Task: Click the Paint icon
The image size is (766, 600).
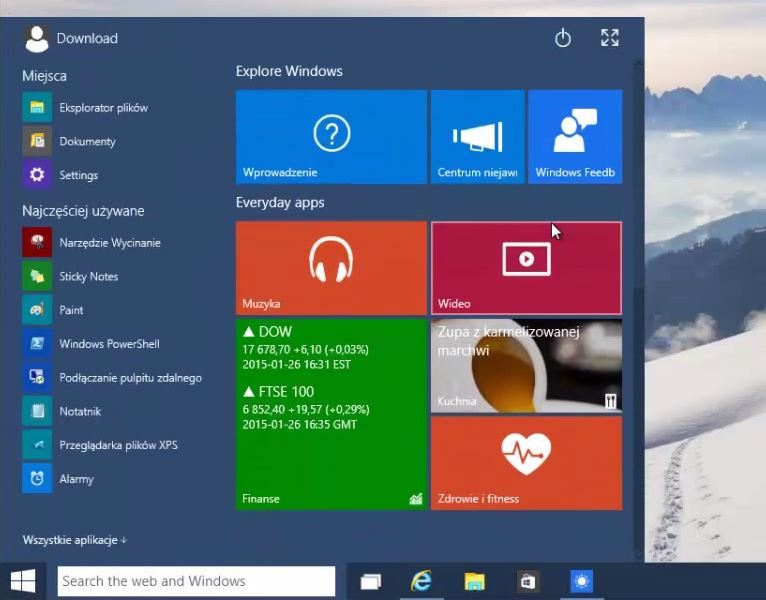Action: coord(37,310)
